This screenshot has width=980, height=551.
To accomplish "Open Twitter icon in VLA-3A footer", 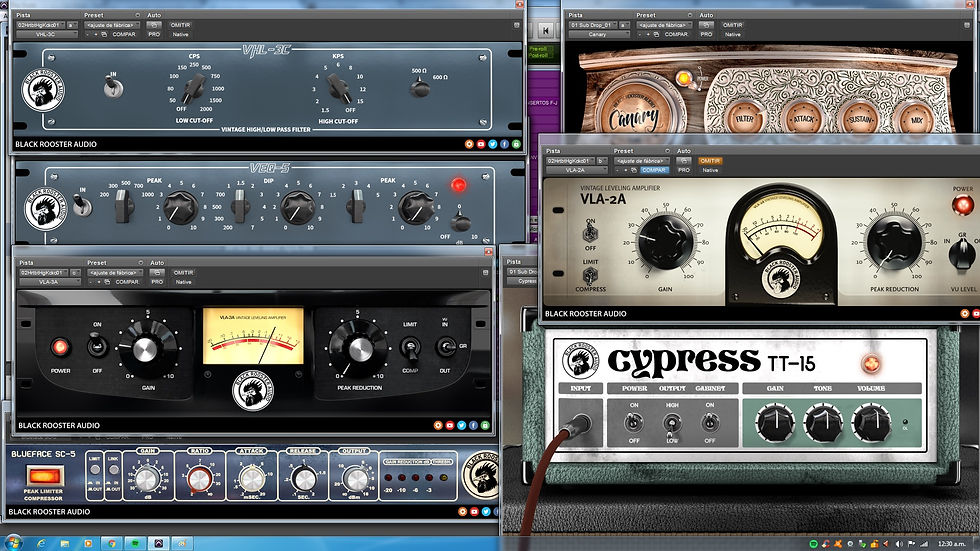I will [461, 425].
